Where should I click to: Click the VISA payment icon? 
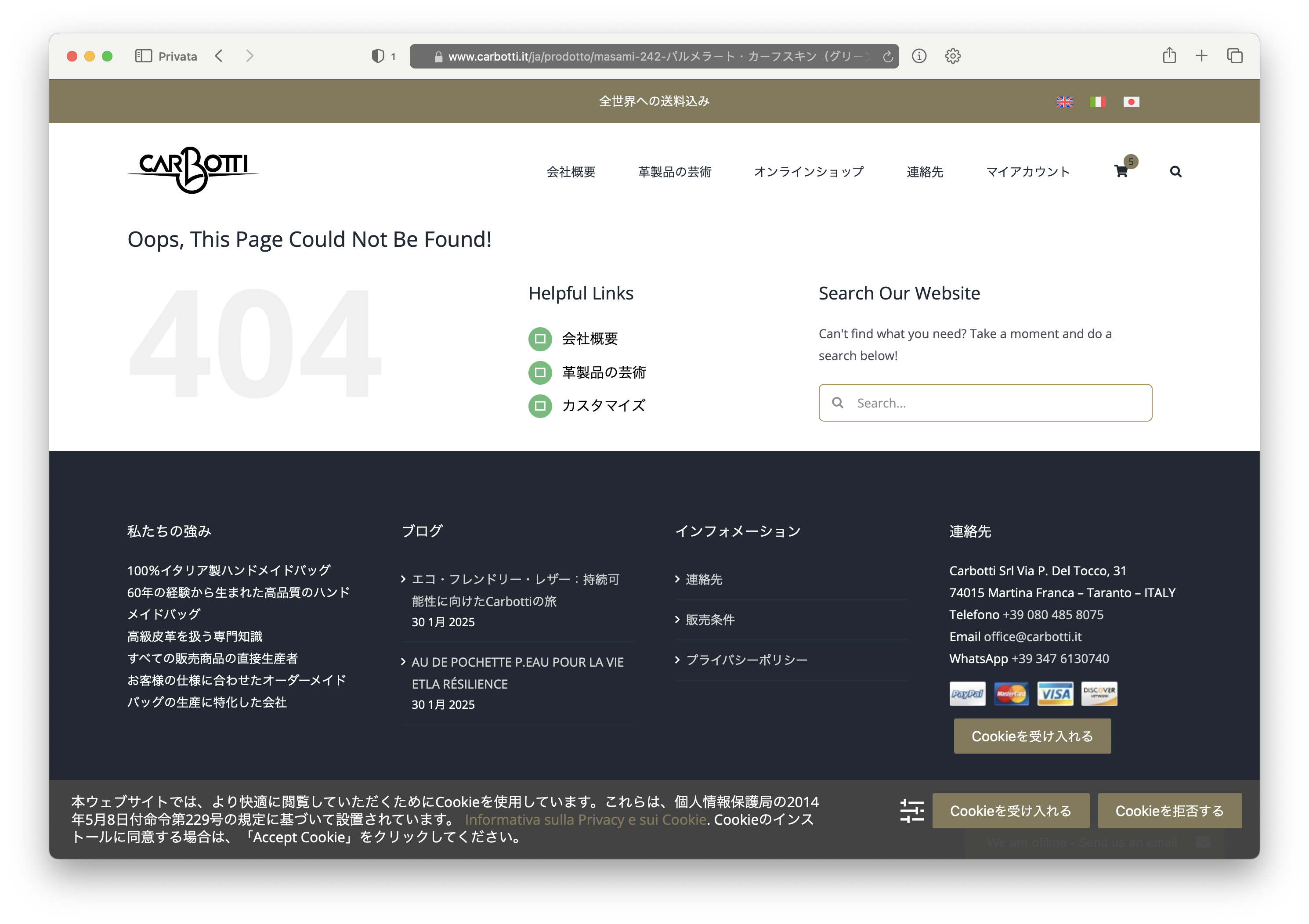pyautogui.click(x=1055, y=694)
